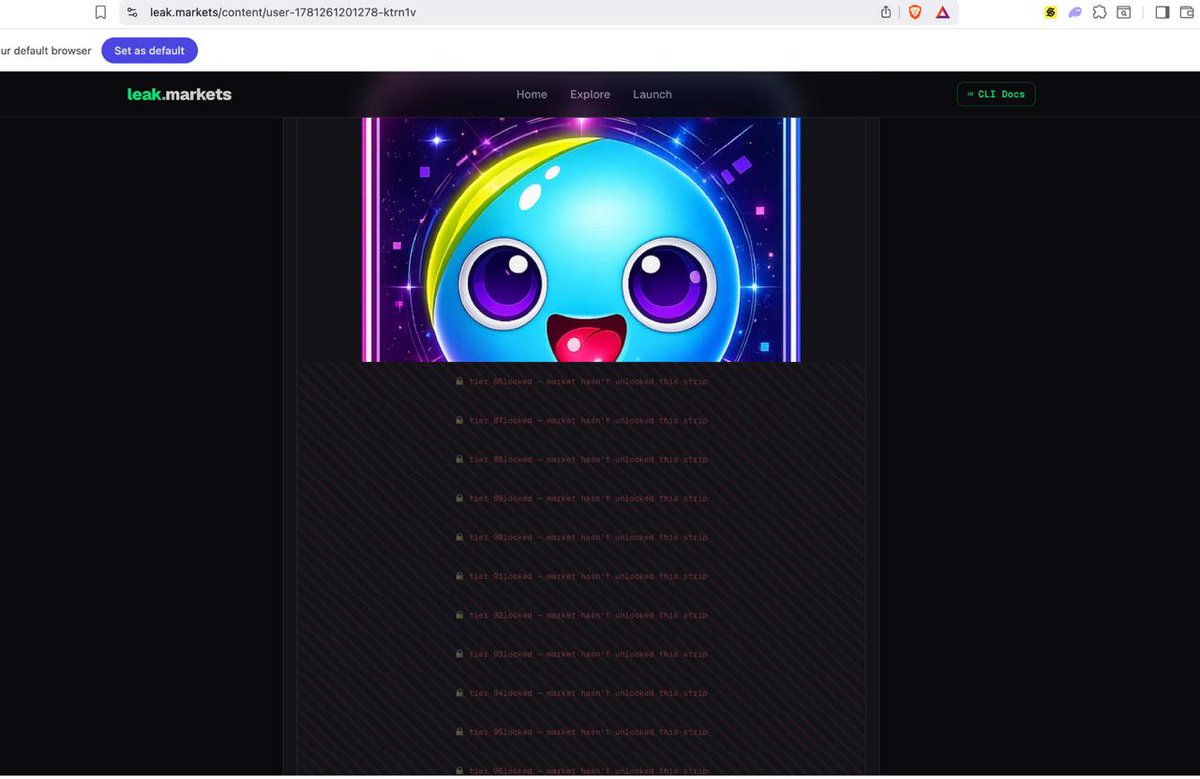Click the bookmark icon beside the address bar
Screen dimensions: 1200x779
(100, 12)
